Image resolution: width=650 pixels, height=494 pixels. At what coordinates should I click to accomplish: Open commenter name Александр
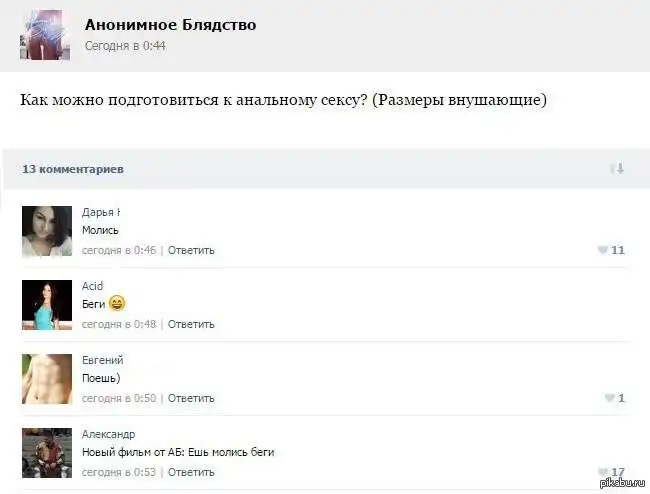pyautogui.click(x=108, y=434)
